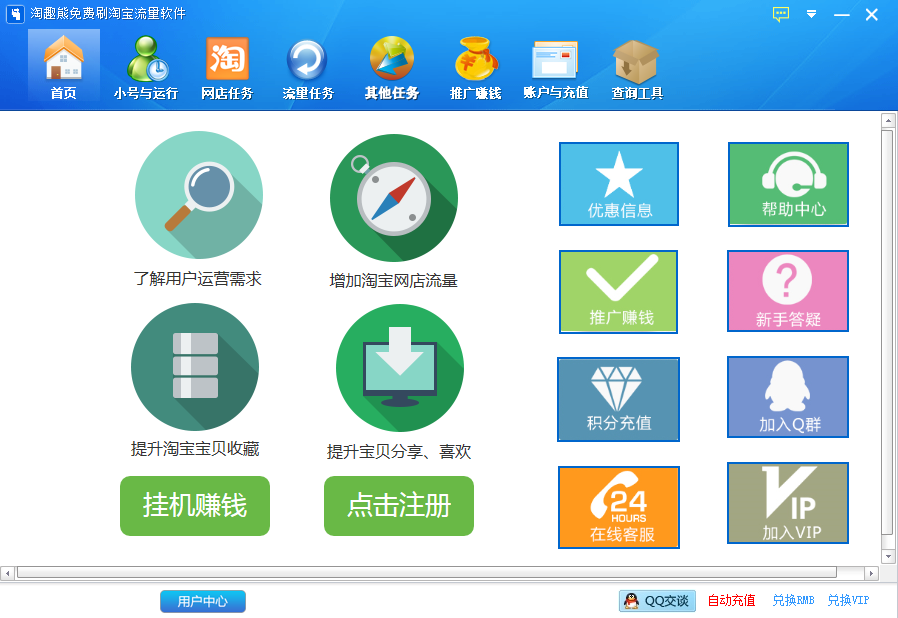
Task: Open the 首页 home tab
Action: (x=64, y=66)
